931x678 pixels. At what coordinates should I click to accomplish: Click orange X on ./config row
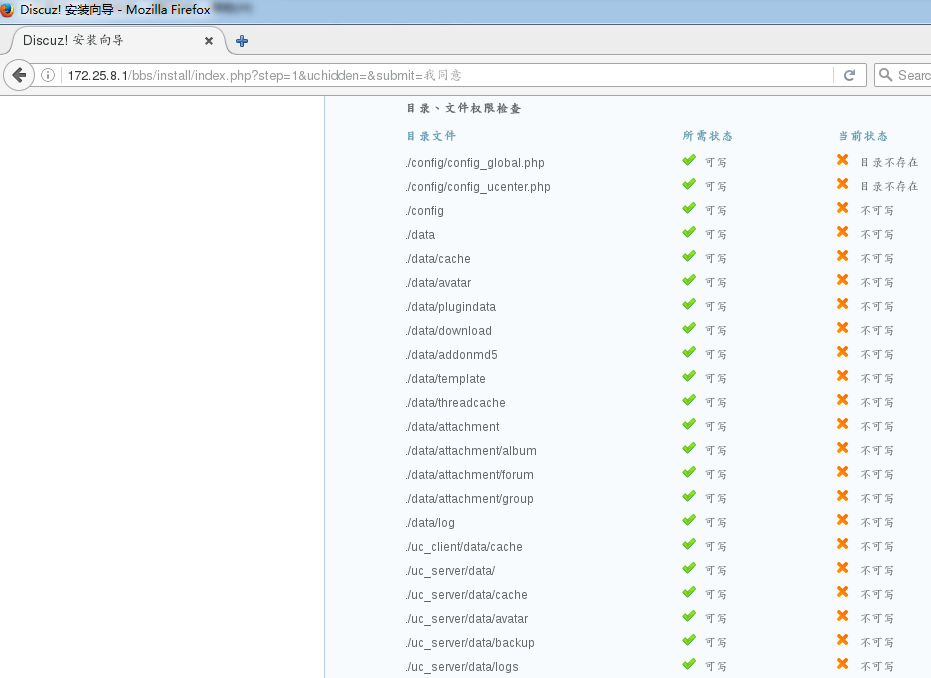tap(842, 208)
